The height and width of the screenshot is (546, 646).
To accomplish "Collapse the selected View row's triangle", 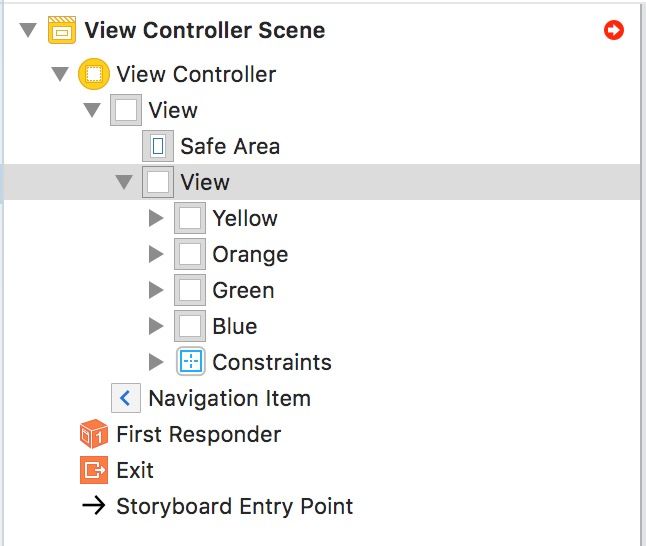I will 124,182.
